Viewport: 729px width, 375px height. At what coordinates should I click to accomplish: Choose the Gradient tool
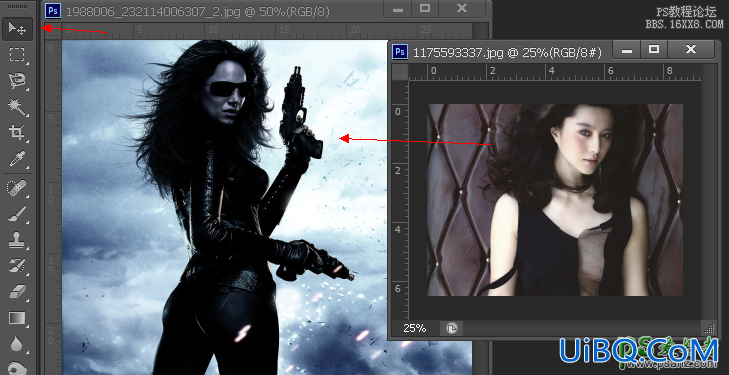(18, 318)
